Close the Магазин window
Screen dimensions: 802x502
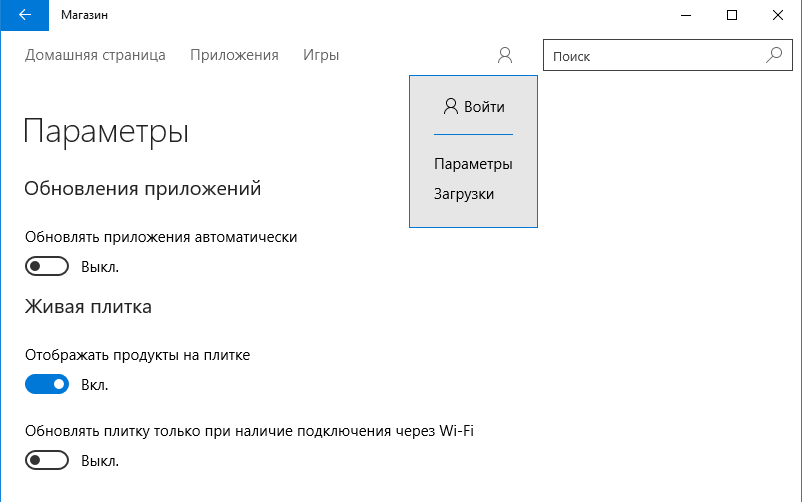click(778, 15)
